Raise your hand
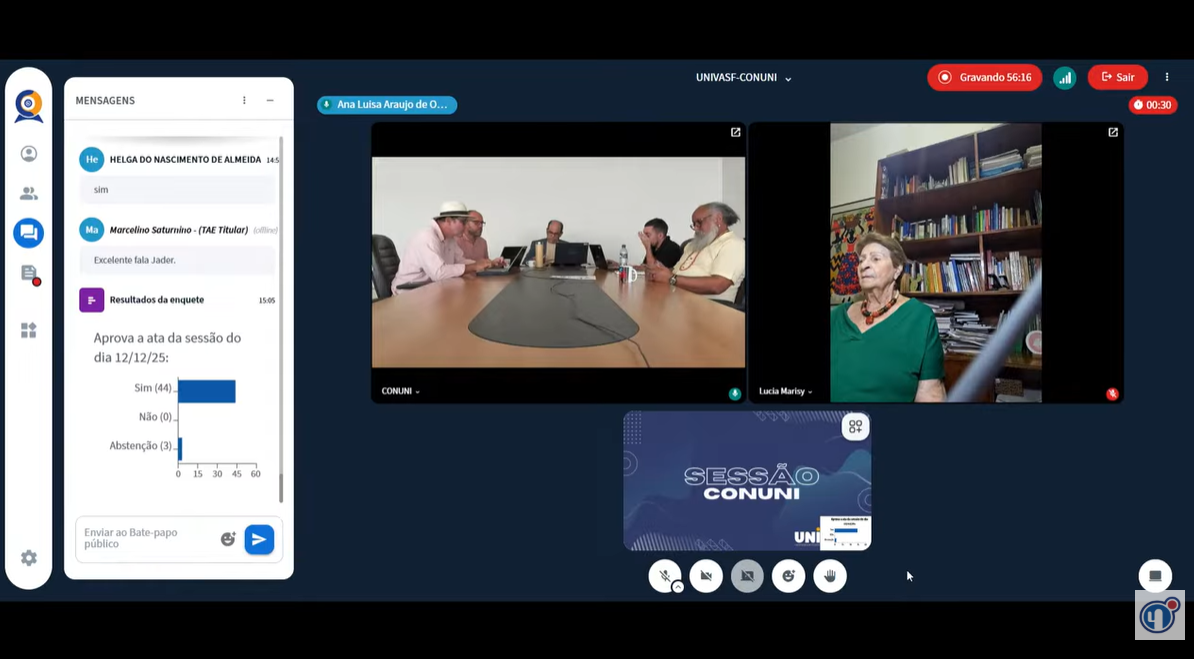 [829, 576]
